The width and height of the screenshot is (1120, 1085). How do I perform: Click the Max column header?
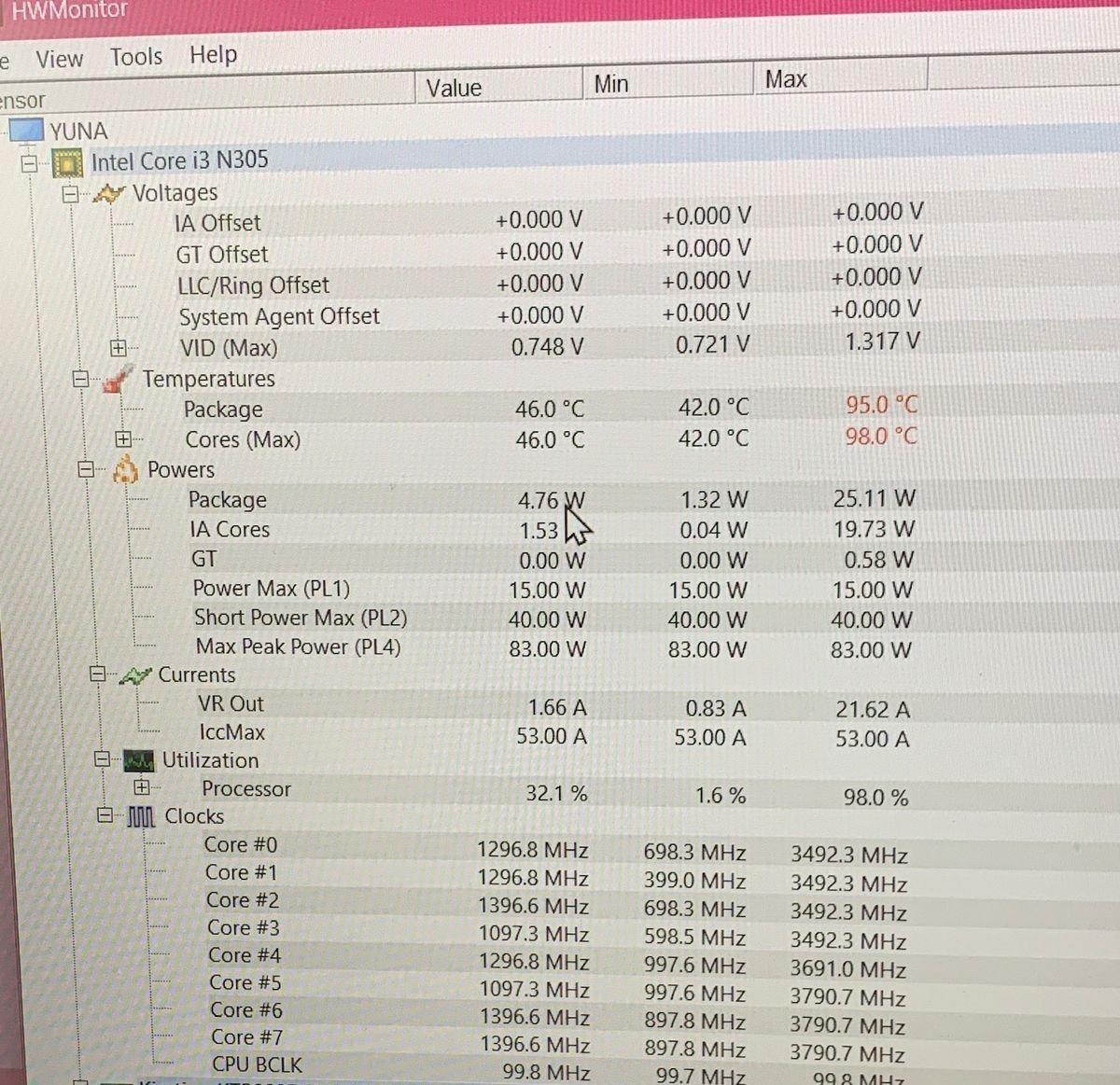point(840,78)
